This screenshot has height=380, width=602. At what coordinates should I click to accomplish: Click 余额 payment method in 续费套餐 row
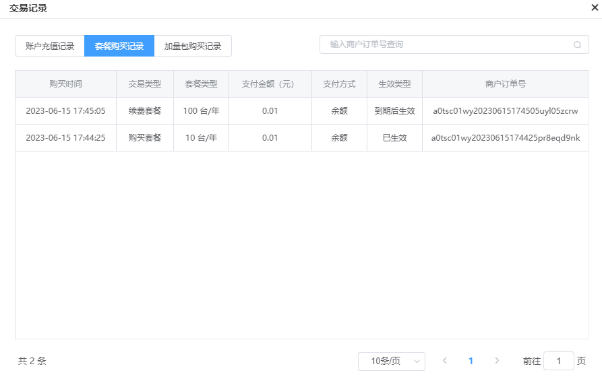(339, 111)
